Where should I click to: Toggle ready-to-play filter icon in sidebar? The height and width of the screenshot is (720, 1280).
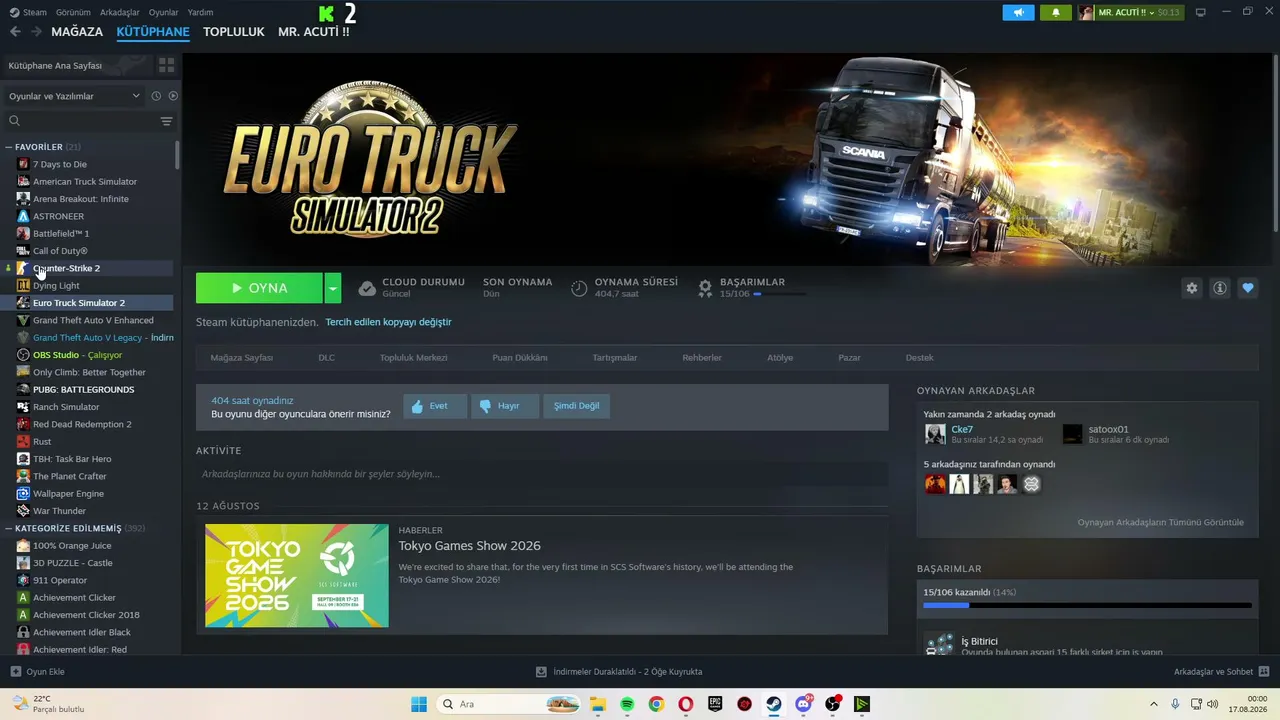[x=173, y=96]
